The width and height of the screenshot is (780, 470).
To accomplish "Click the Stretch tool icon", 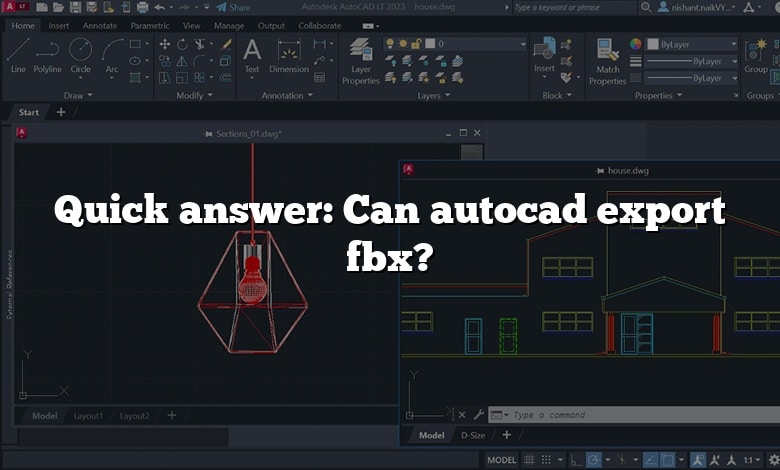I will [x=165, y=78].
